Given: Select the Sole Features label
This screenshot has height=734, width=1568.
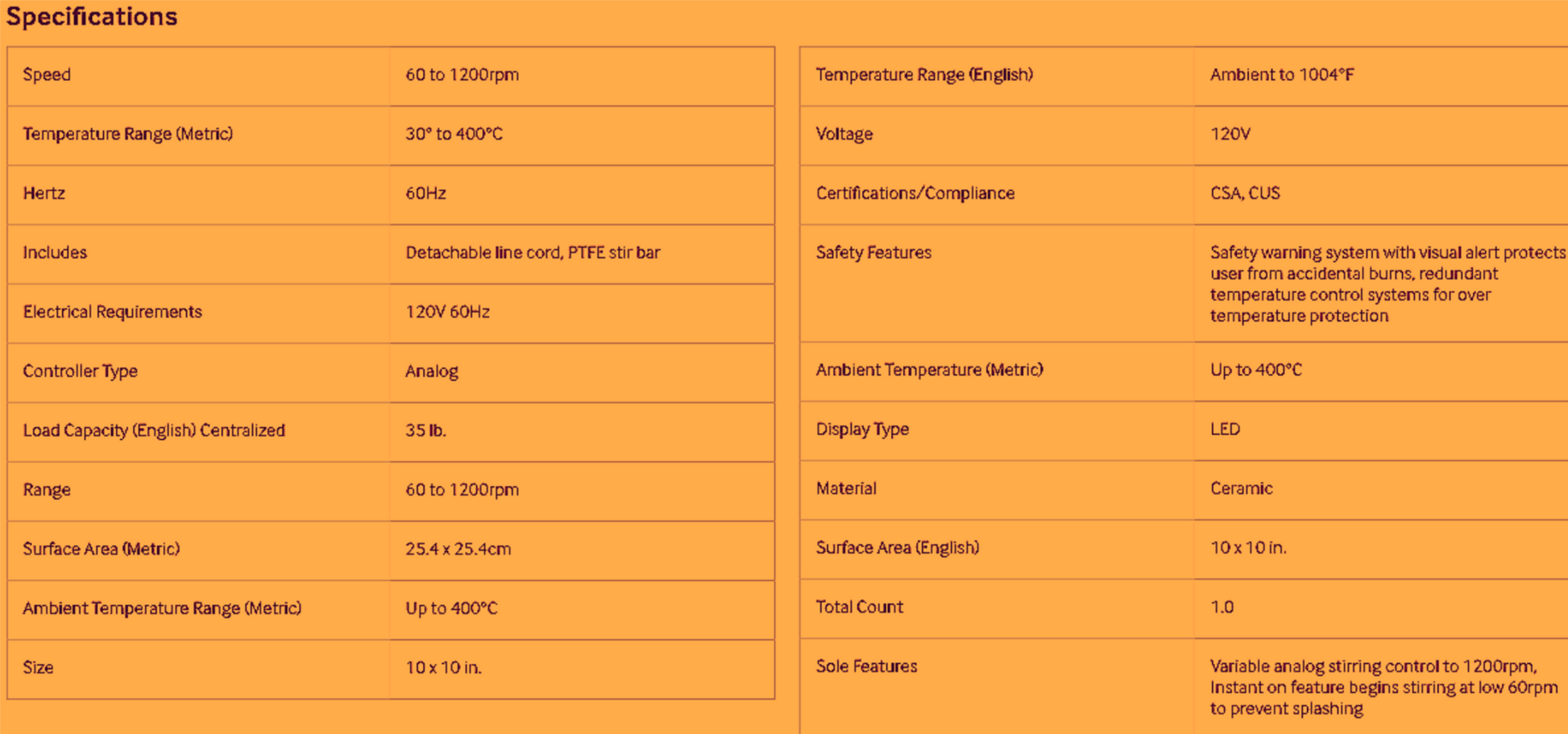Looking at the screenshot, I should (866, 666).
